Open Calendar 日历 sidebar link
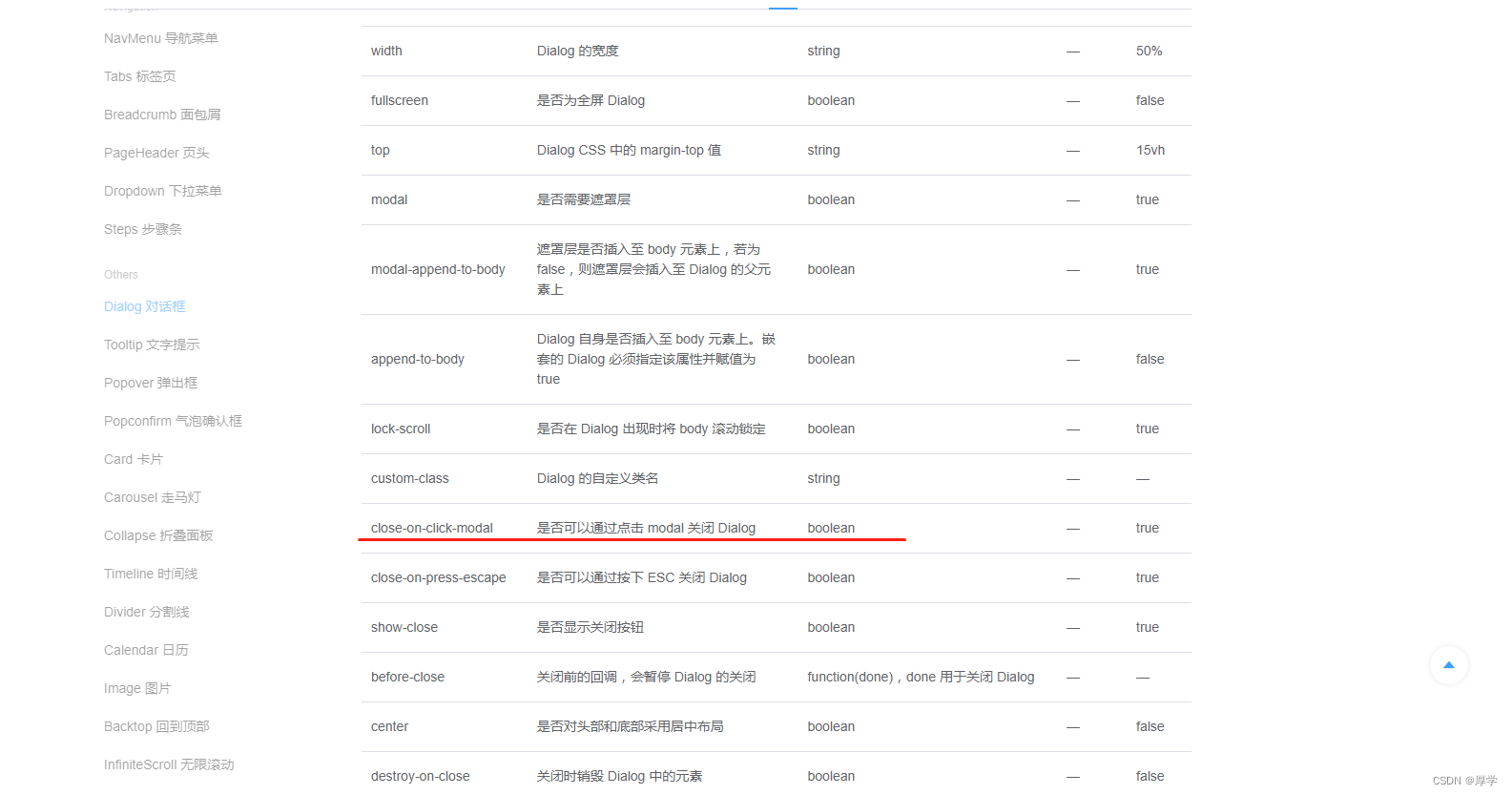Screen dimensions: 1512x795 146,650
